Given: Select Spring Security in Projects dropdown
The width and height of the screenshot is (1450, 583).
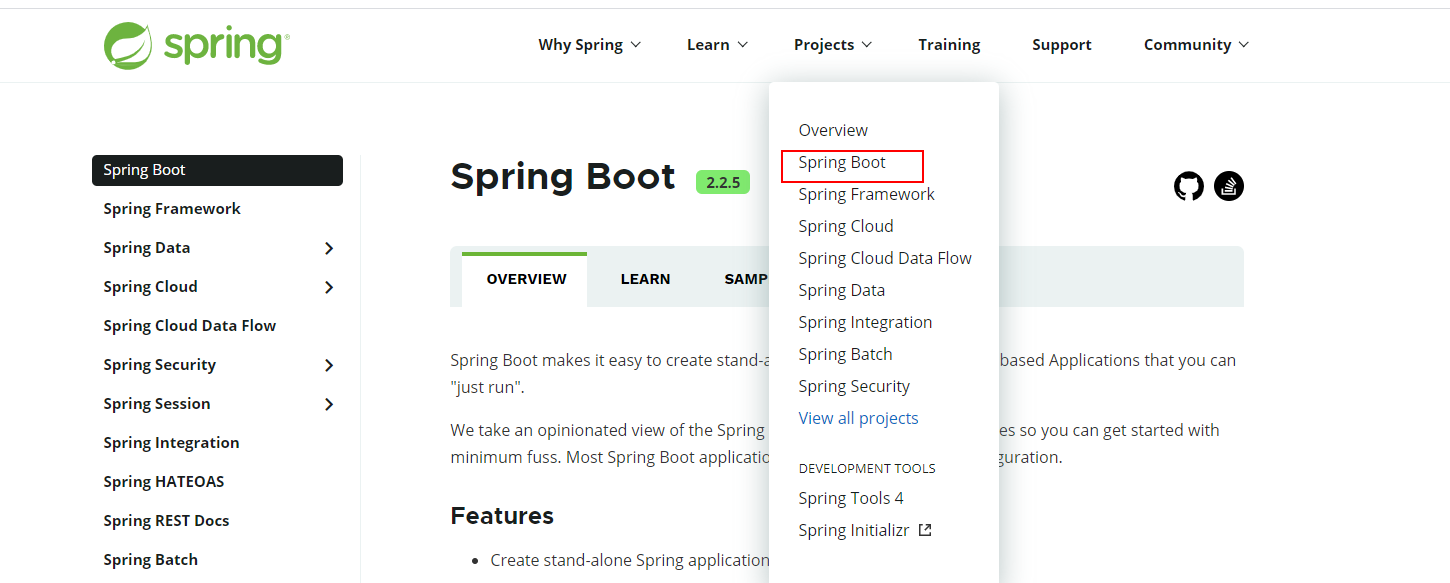Looking at the screenshot, I should click(x=854, y=386).
